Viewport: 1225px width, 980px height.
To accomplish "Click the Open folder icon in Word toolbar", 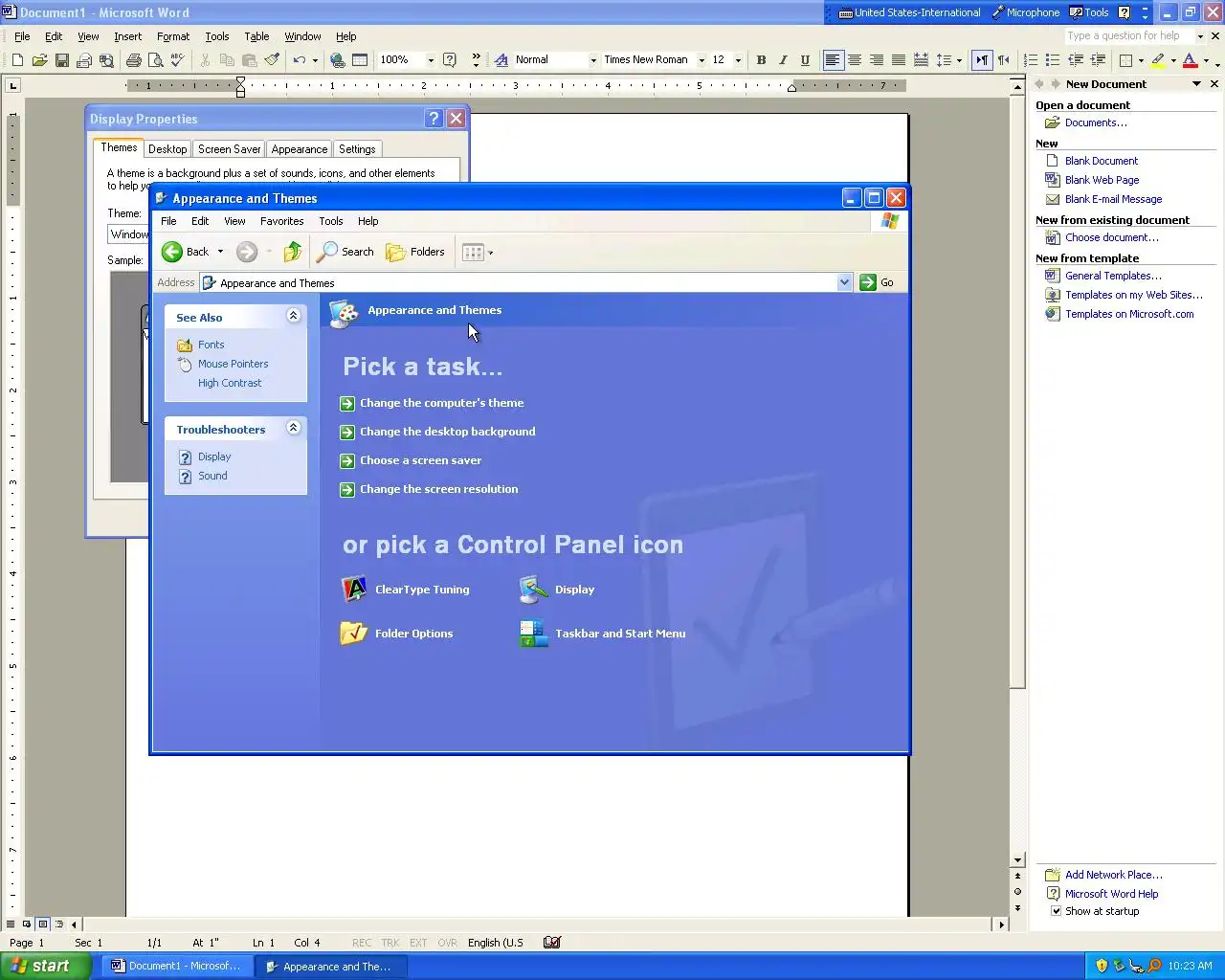I will [39, 60].
